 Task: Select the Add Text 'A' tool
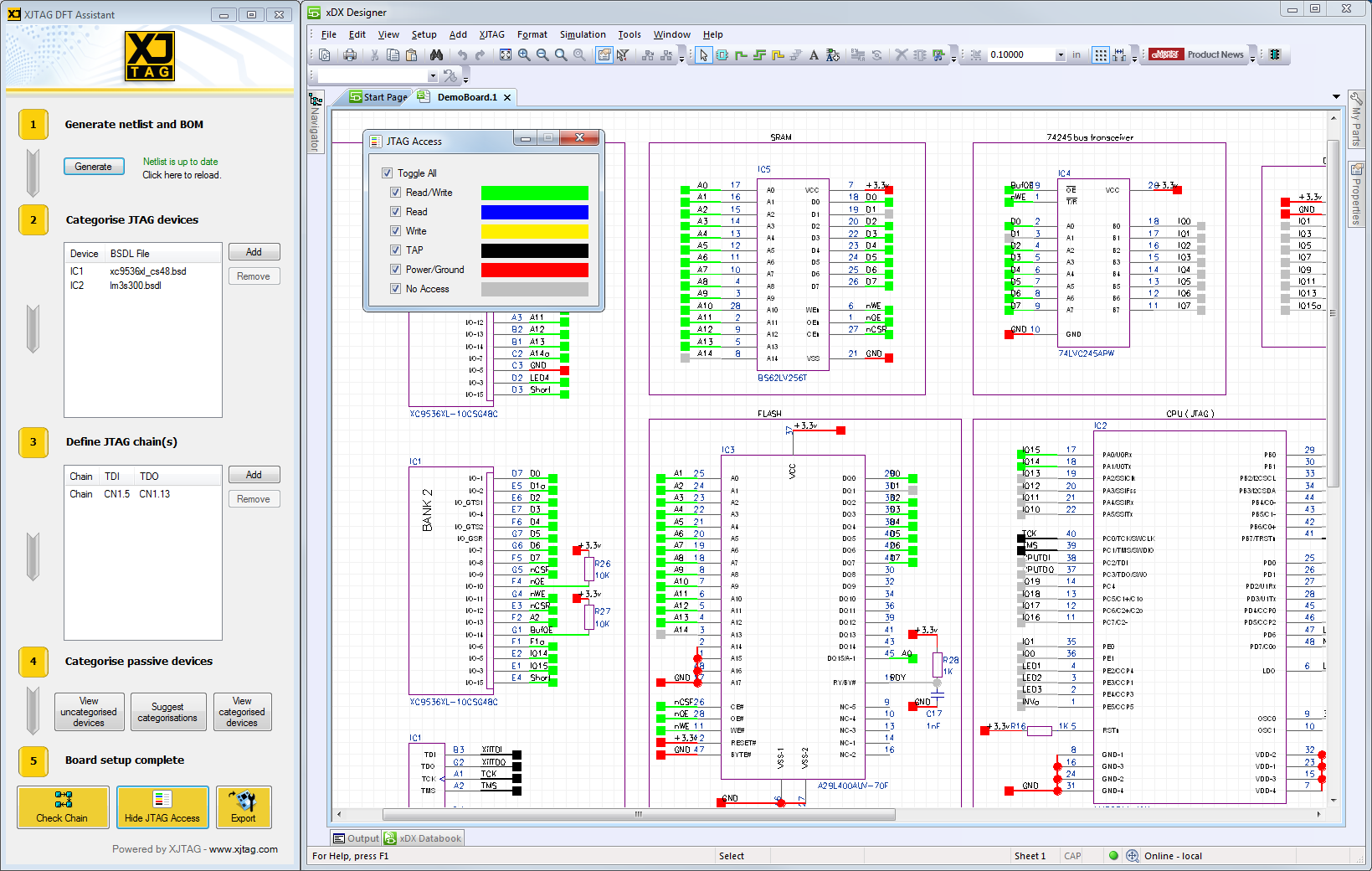point(814,55)
